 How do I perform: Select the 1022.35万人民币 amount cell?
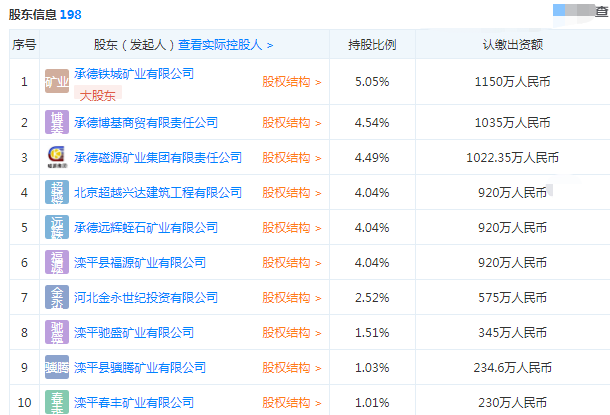[x=513, y=158]
